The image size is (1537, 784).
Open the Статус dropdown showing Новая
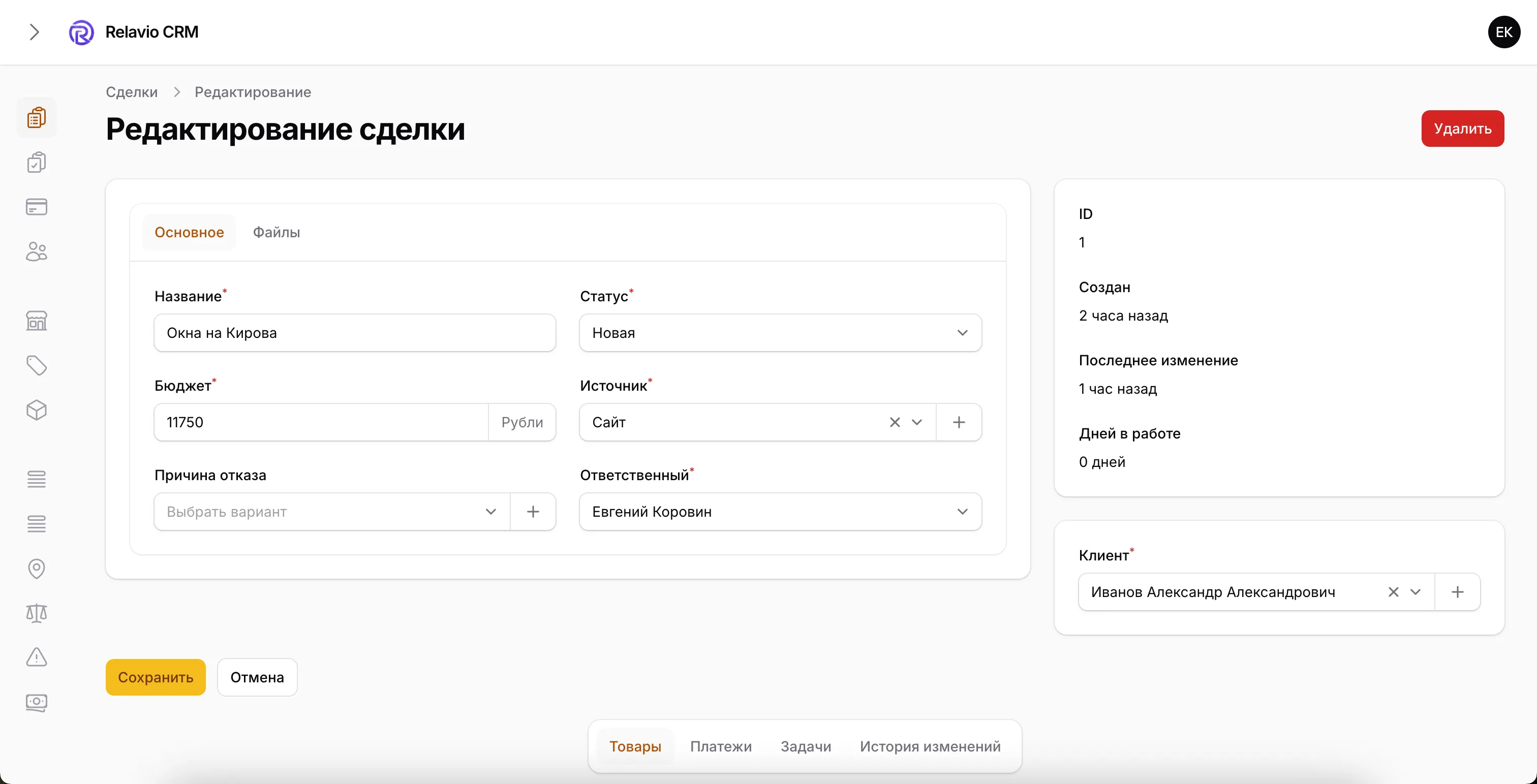780,333
